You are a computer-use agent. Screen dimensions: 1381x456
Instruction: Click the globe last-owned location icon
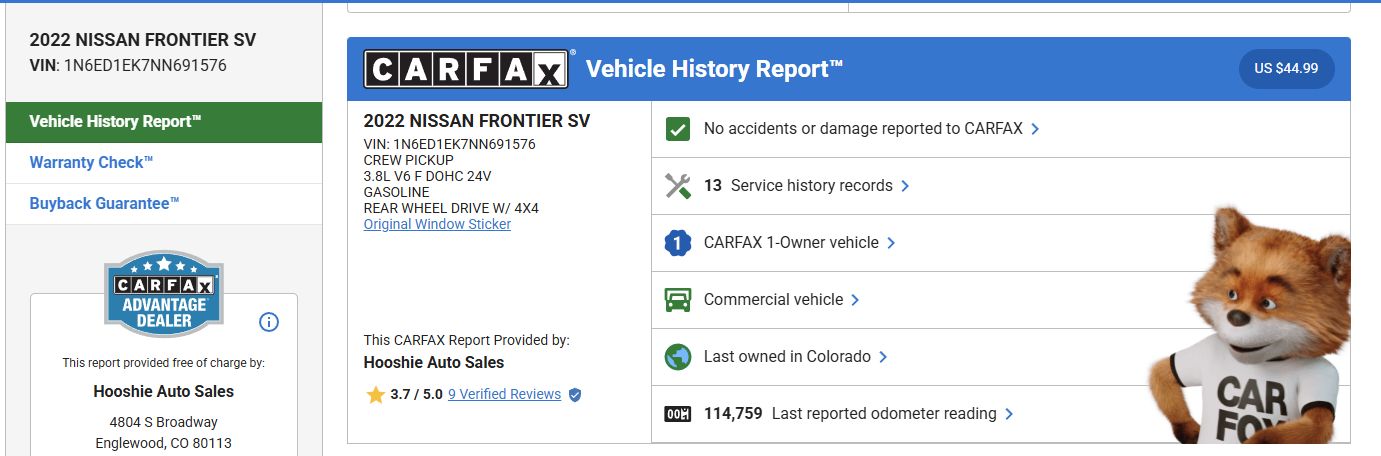click(x=678, y=357)
